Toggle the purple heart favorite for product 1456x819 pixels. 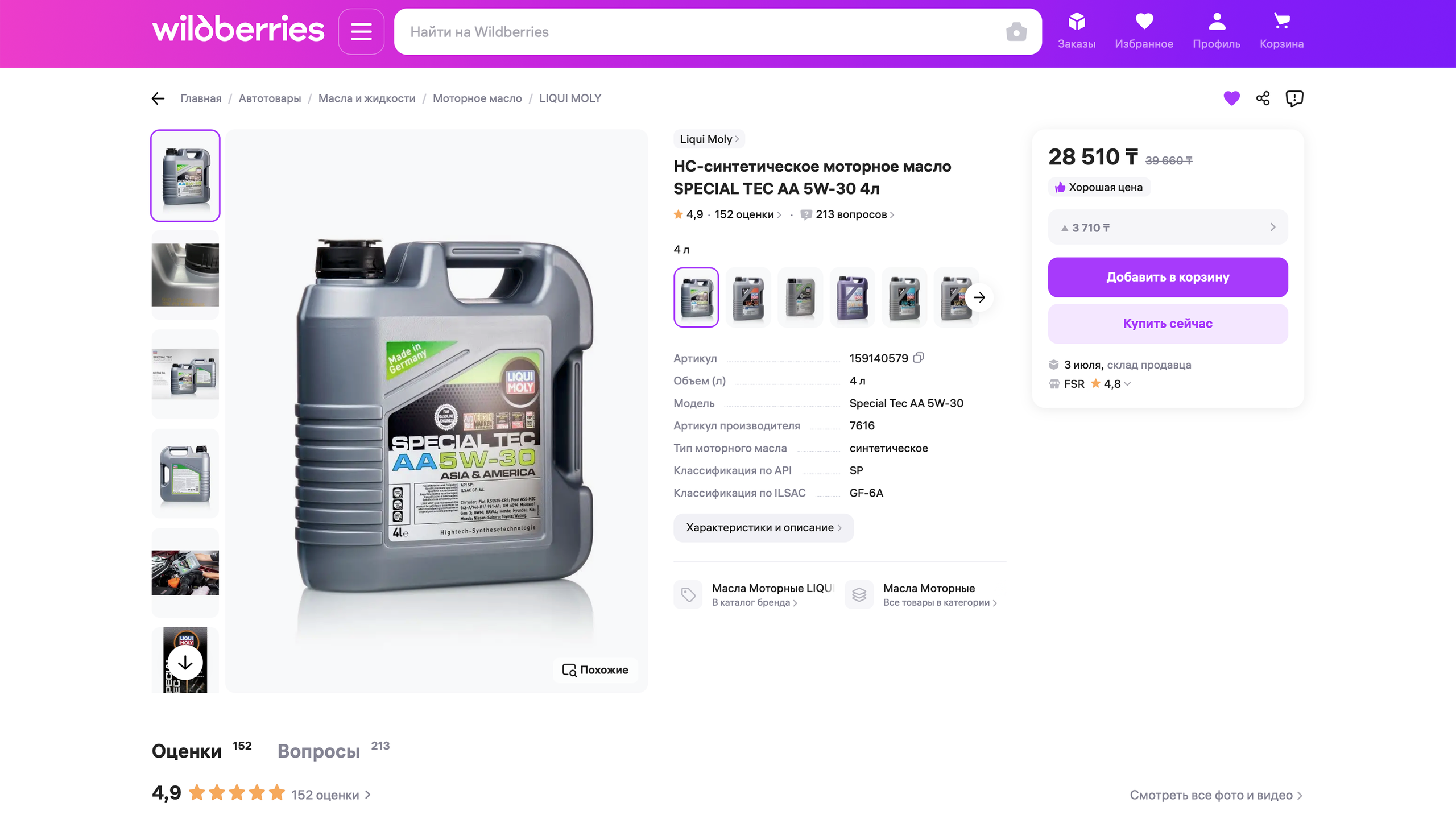(1231, 98)
